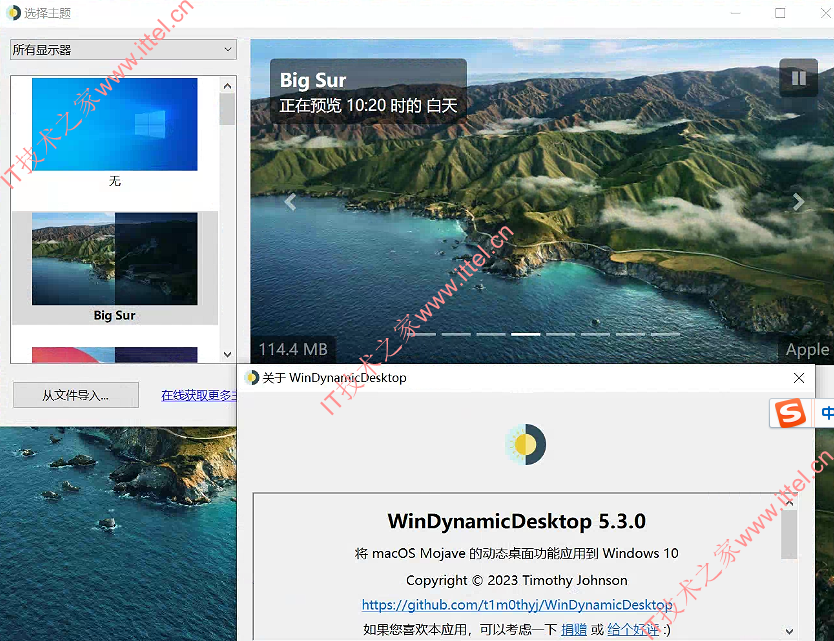This screenshot has width=834, height=641.
Task: Click the Sogou input method S icon
Action: pos(790,413)
